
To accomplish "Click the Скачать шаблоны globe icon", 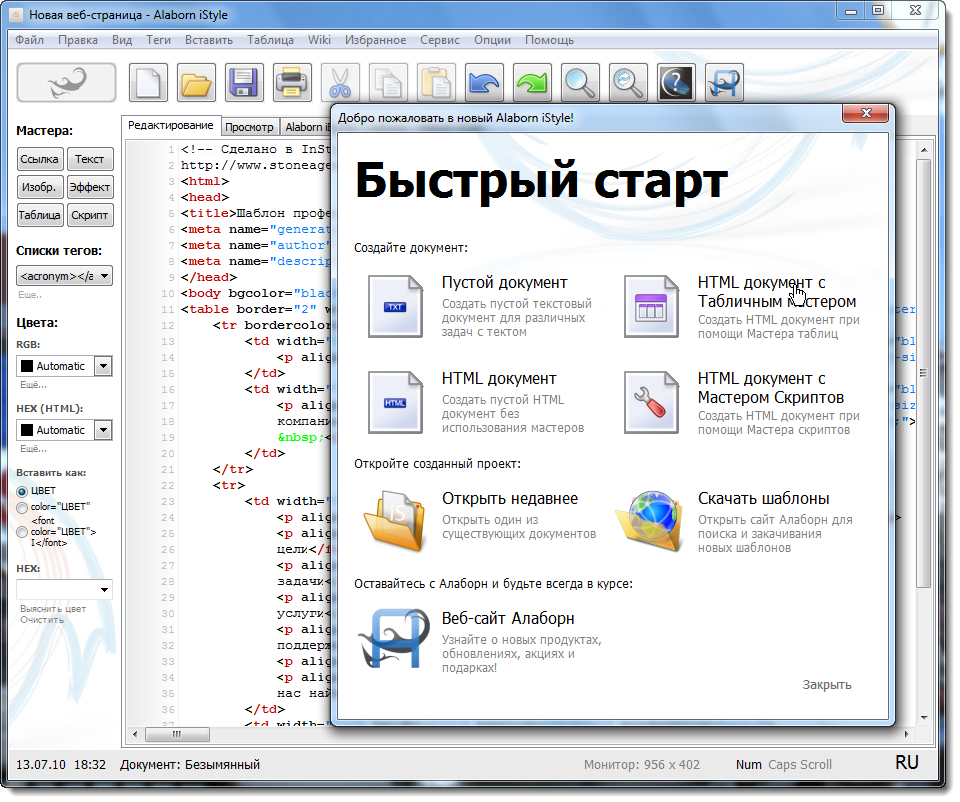I will (650, 520).
